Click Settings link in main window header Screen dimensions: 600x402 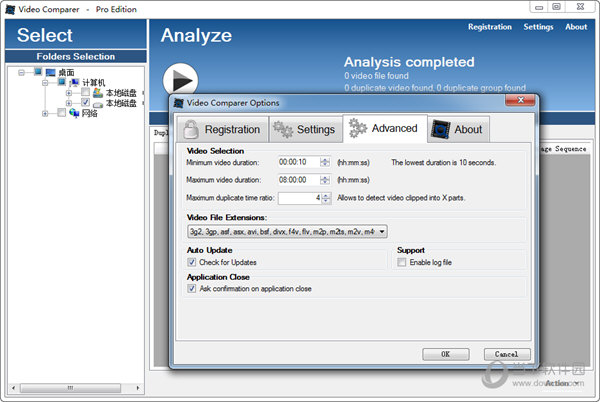538,27
